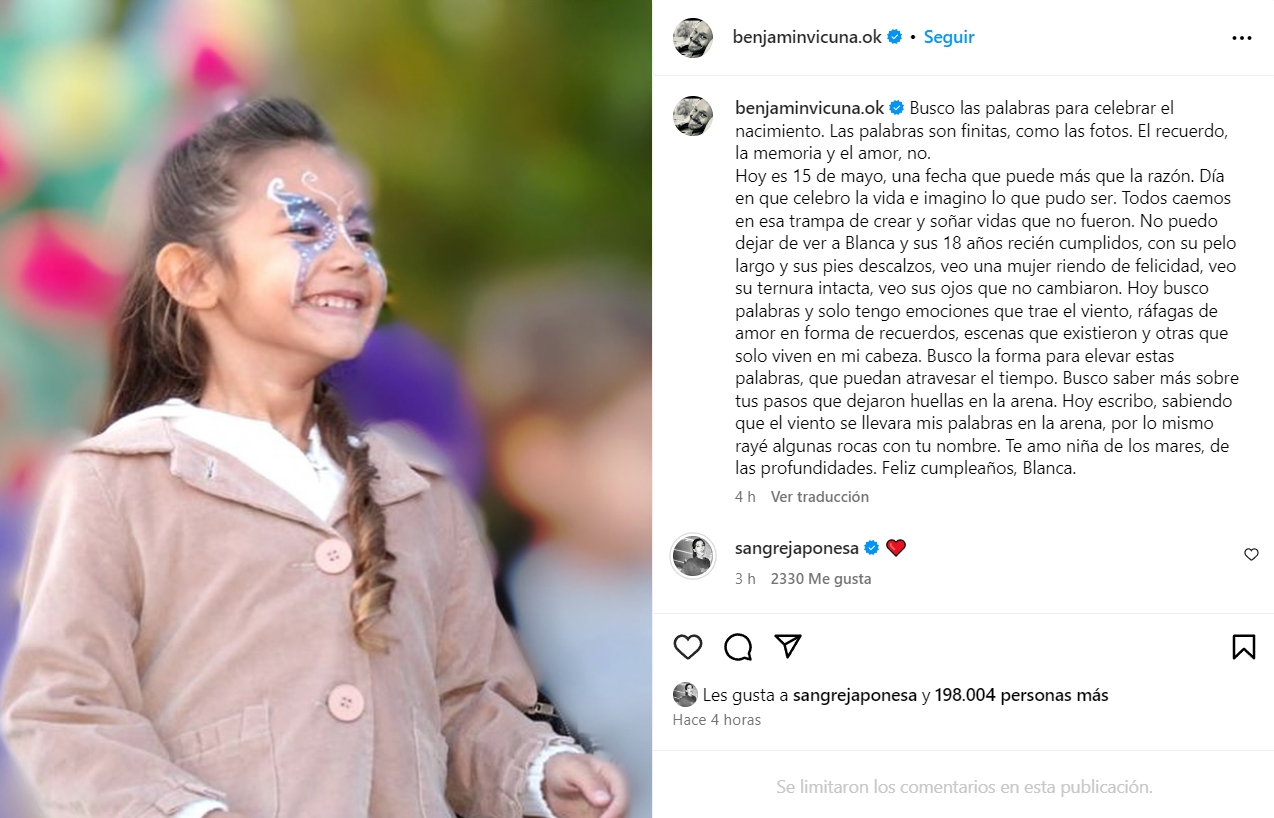Screen dimensions: 1274x818
Task: Open sangrejaponesa's profile picture in comments
Action: [x=693, y=556]
